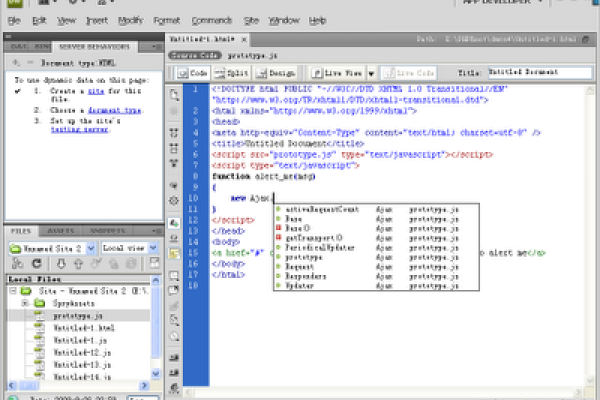Collapse the Site - Unnamed Site 2 tree node
The height and width of the screenshot is (400, 600).
13,291
